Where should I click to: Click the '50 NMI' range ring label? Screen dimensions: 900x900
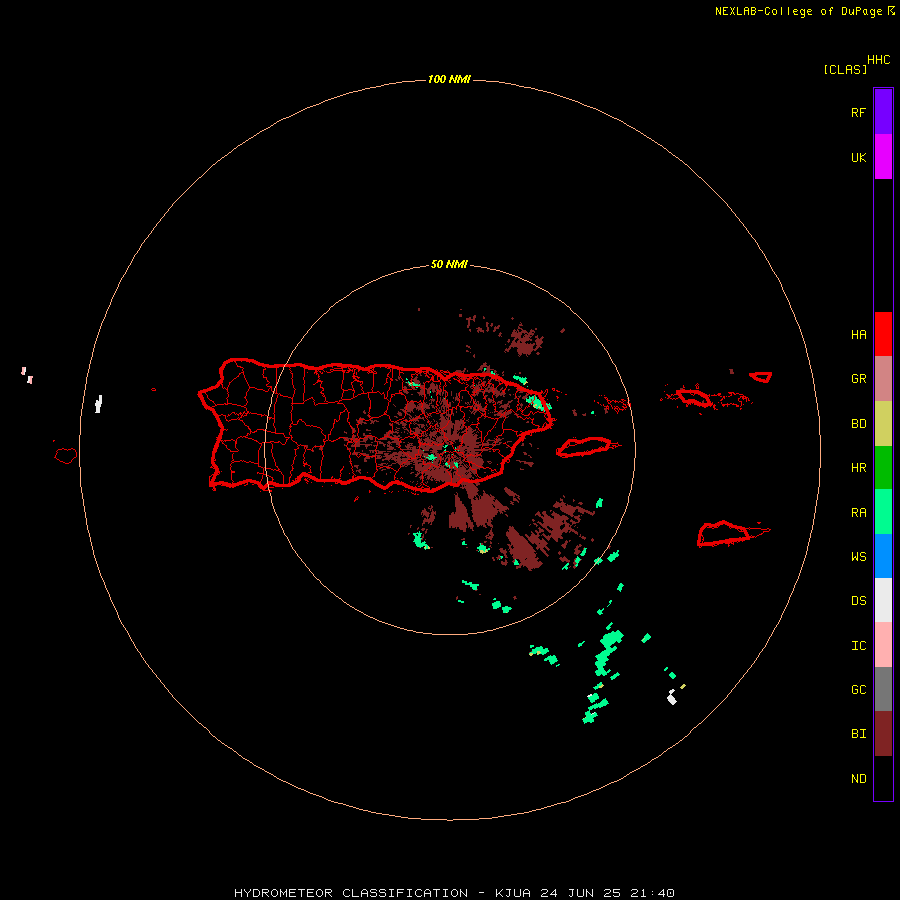pyautogui.click(x=449, y=265)
